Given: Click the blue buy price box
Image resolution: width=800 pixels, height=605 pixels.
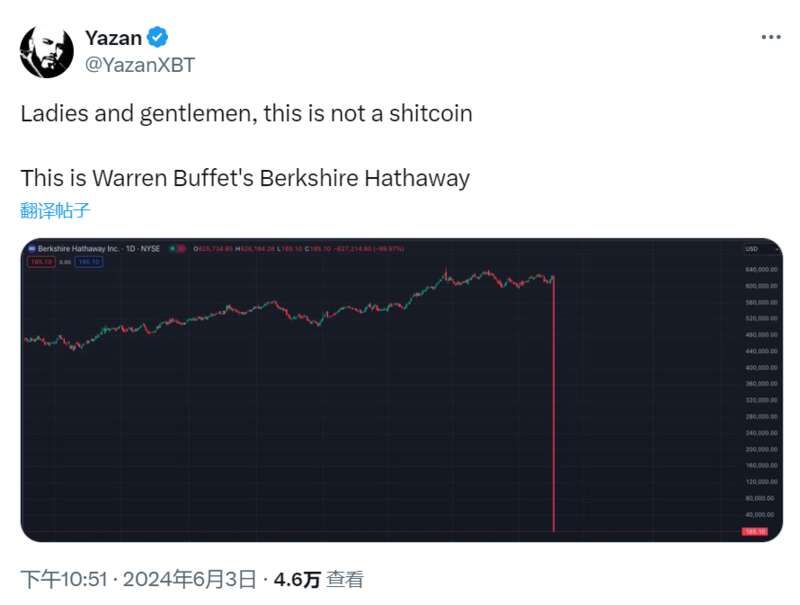Looking at the screenshot, I should [x=89, y=262].
